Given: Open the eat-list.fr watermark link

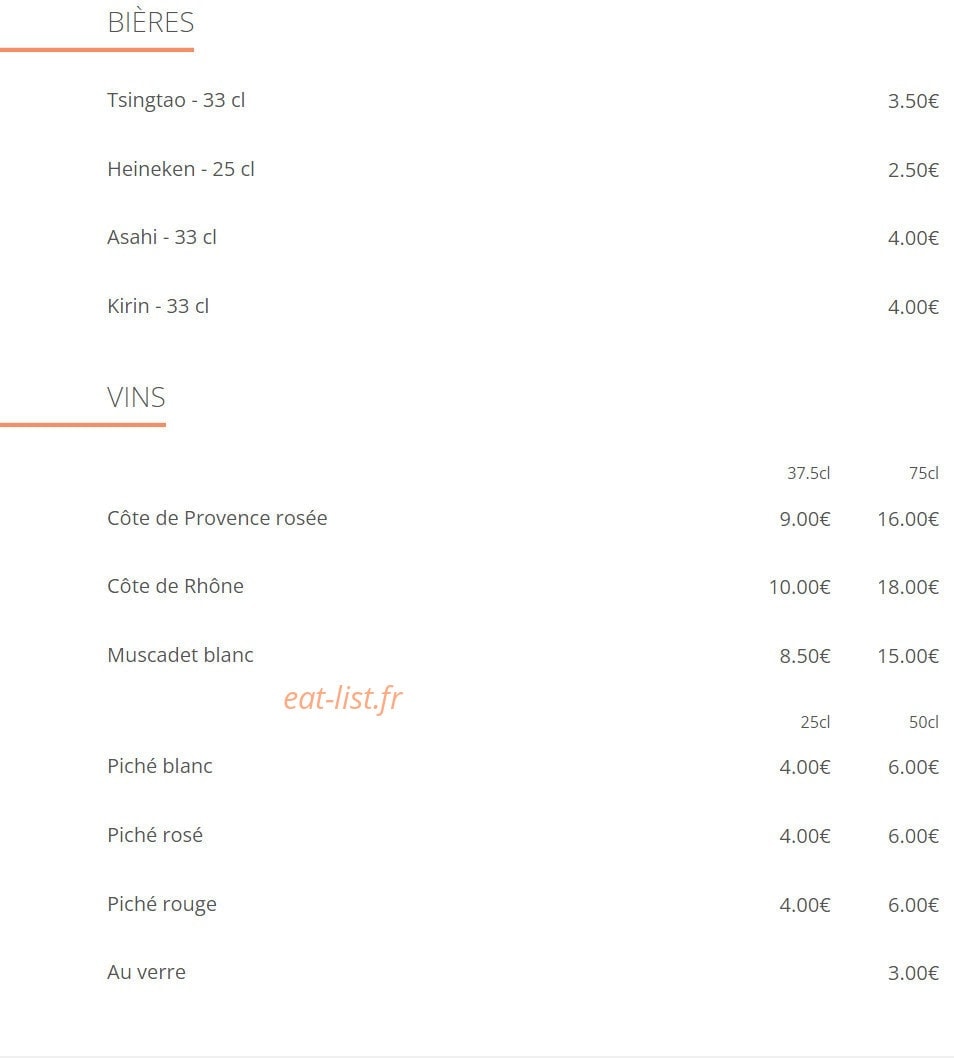Looking at the screenshot, I should (343, 698).
